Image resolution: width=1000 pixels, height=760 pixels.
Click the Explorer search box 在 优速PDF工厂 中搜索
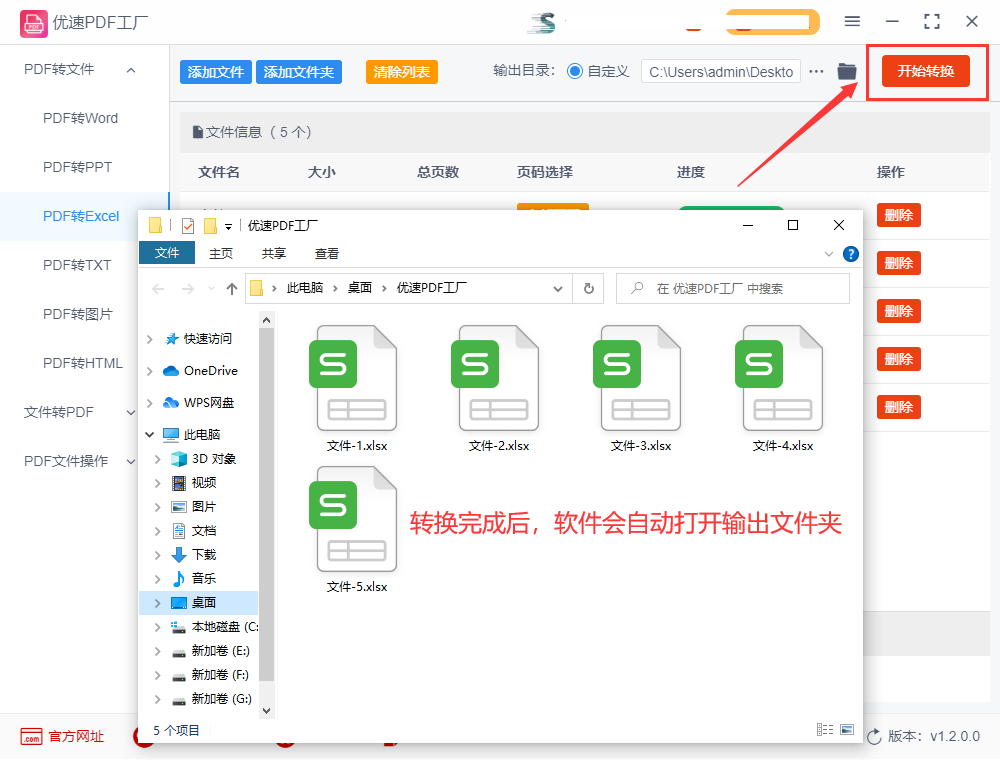[733, 289]
